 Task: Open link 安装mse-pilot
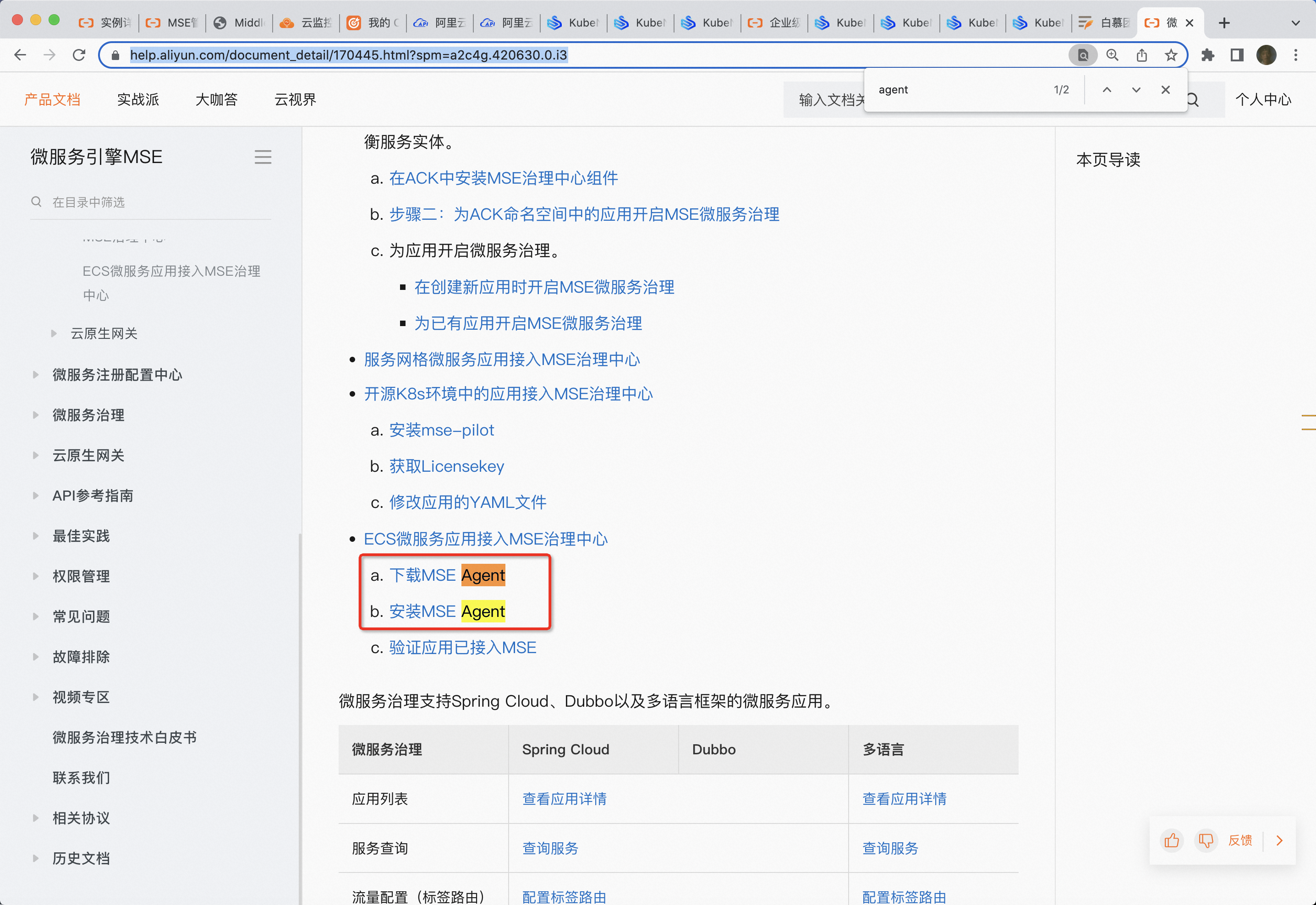(x=441, y=430)
